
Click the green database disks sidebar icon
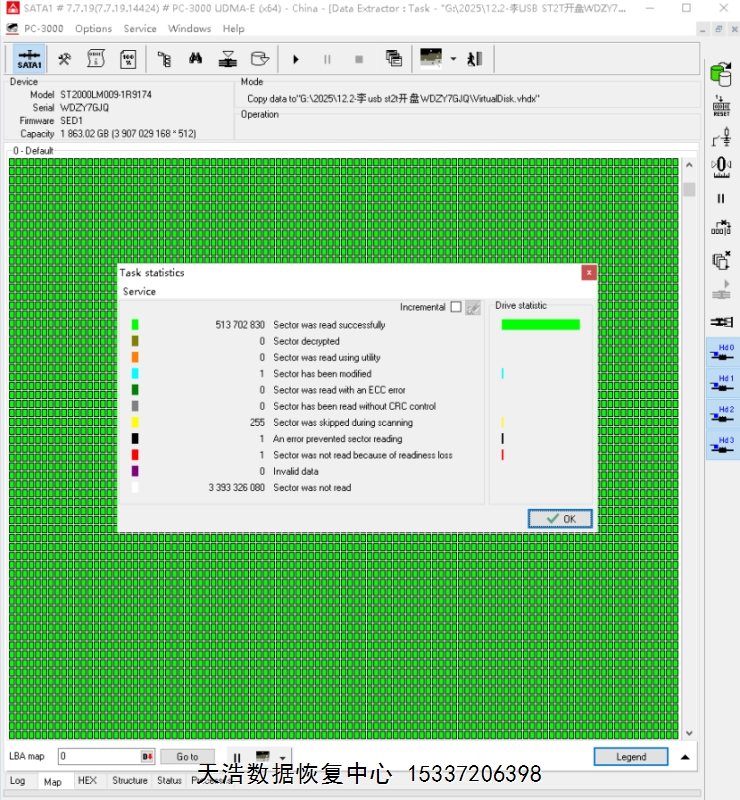pos(720,75)
